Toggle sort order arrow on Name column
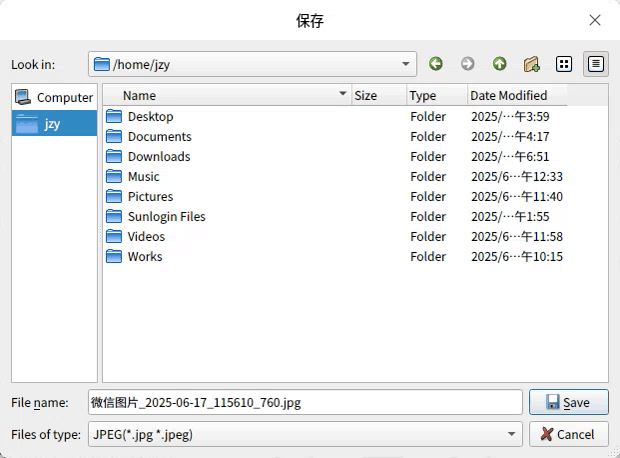This screenshot has height=458, width=620. [x=342, y=94]
